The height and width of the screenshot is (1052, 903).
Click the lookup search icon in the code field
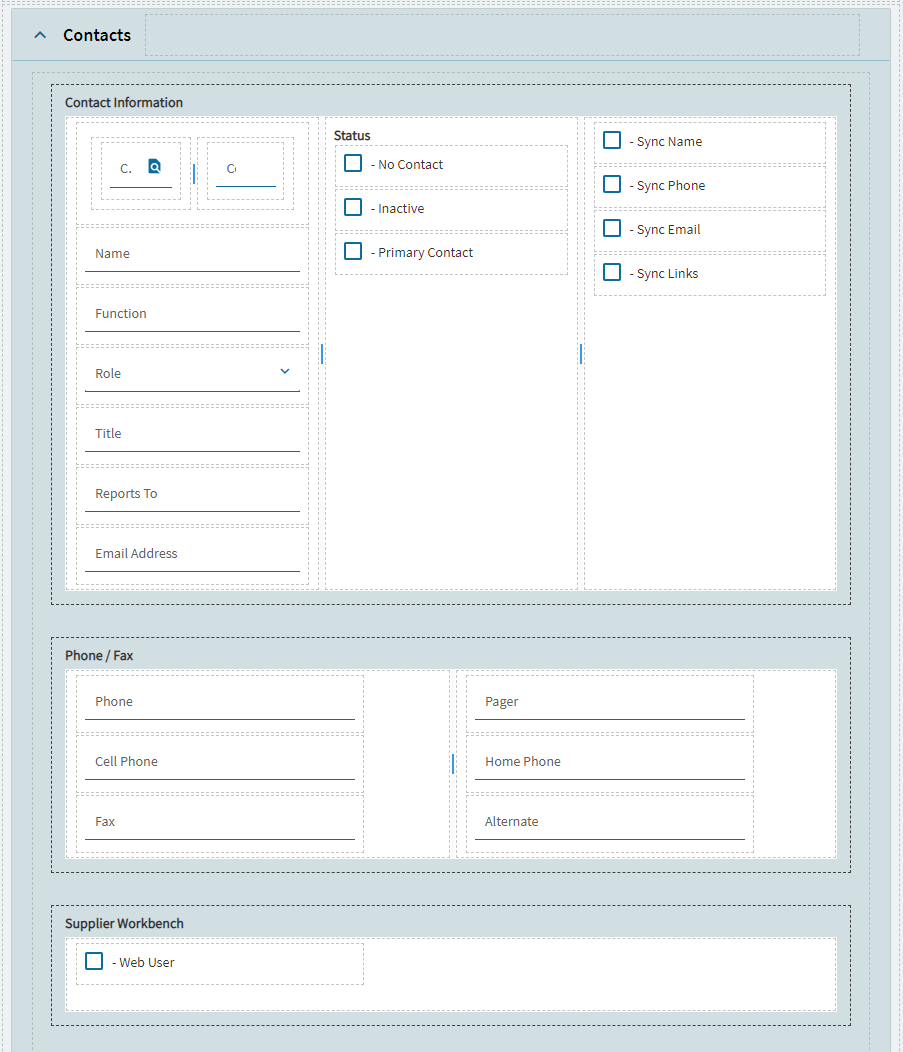point(154,166)
